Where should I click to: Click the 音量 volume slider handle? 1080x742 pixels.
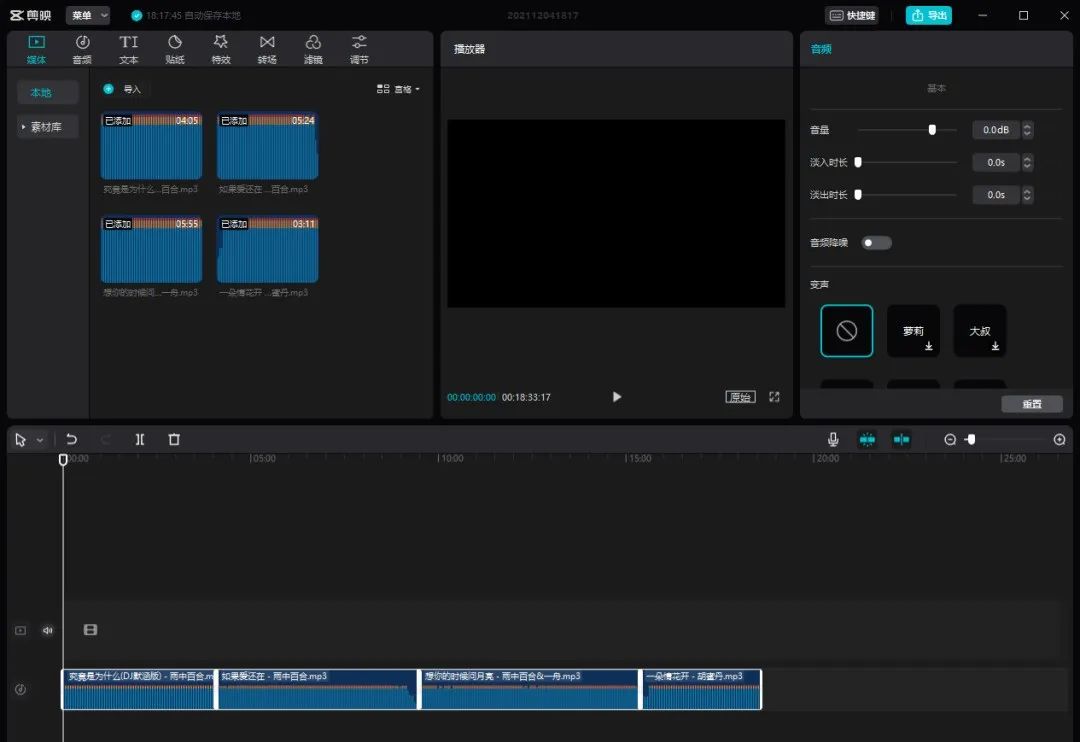pyautogui.click(x=932, y=129)
